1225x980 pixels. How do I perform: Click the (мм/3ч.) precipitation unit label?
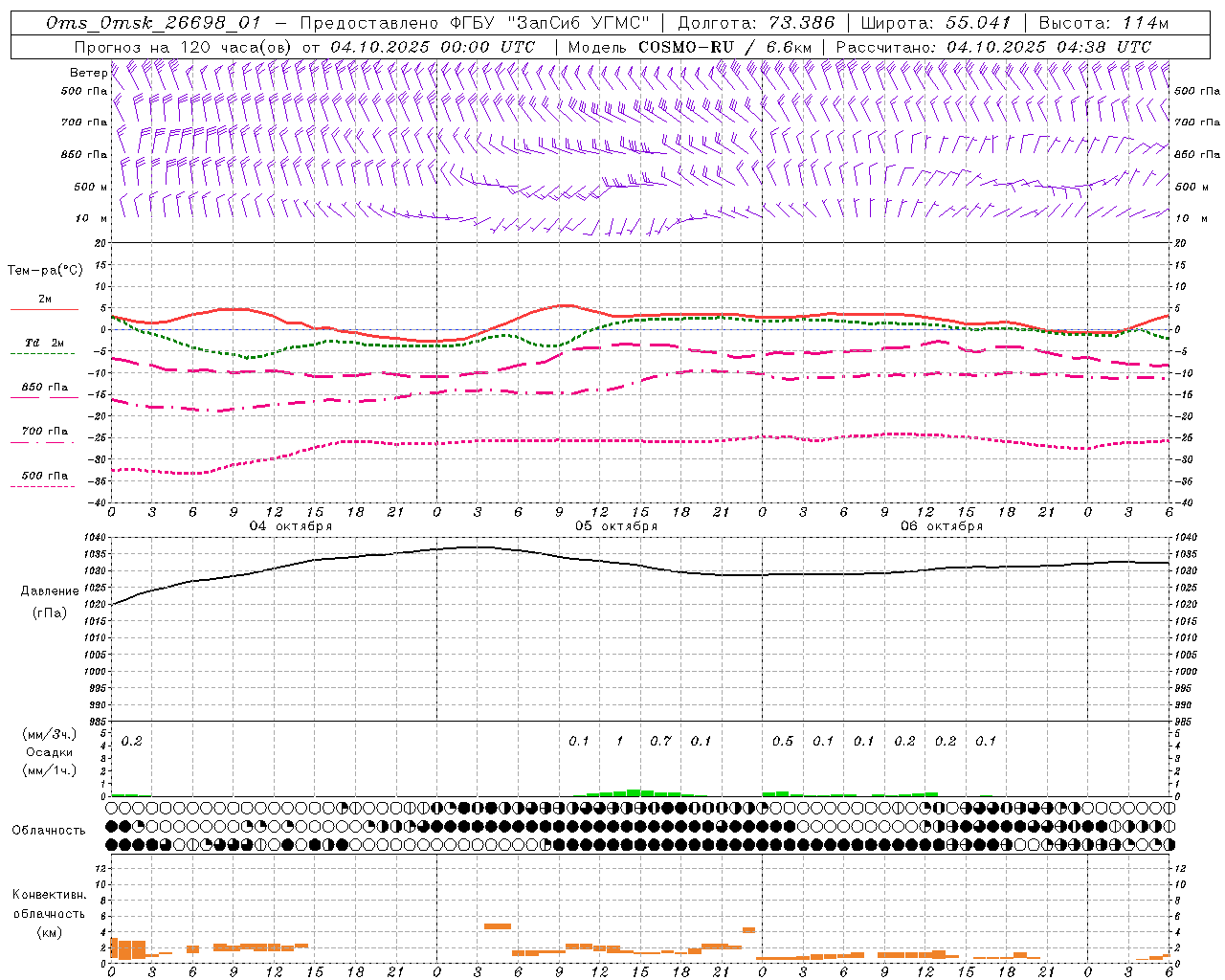[x=48, y=734]
